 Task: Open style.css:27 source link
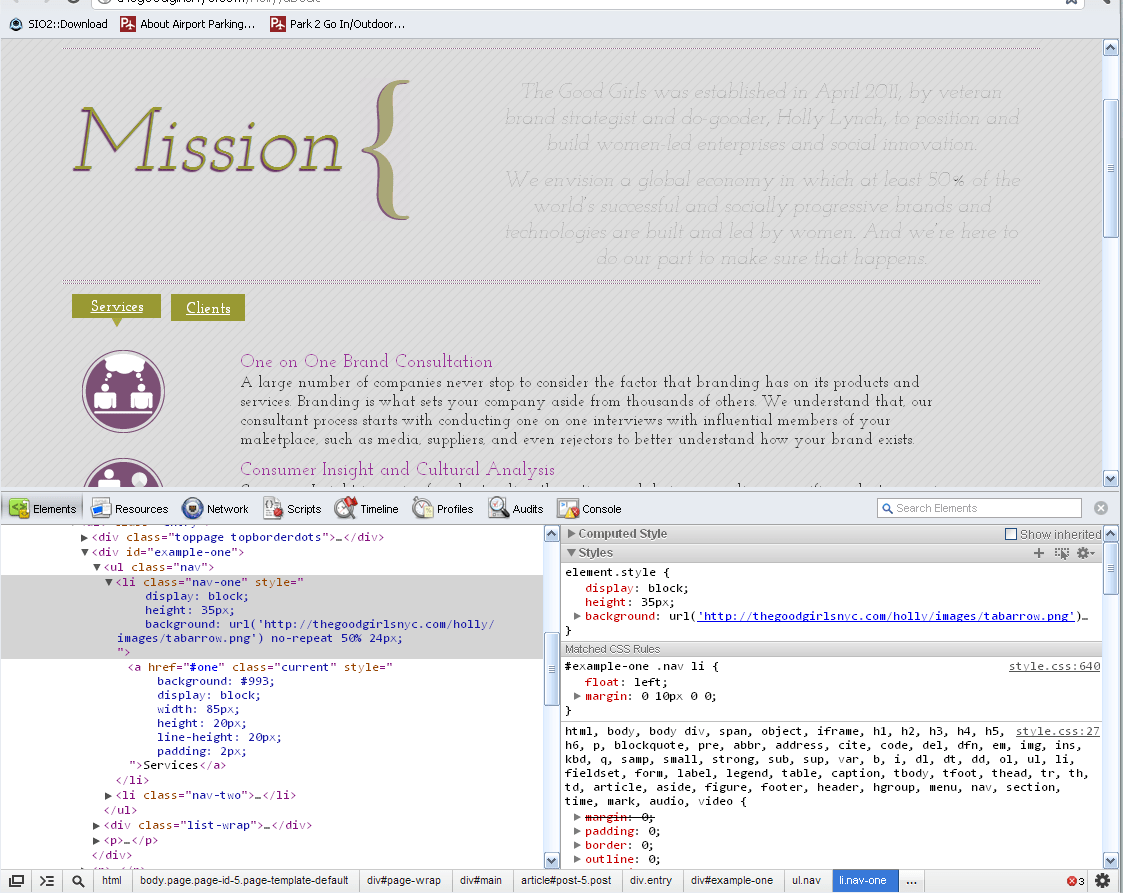point(1057,731)
